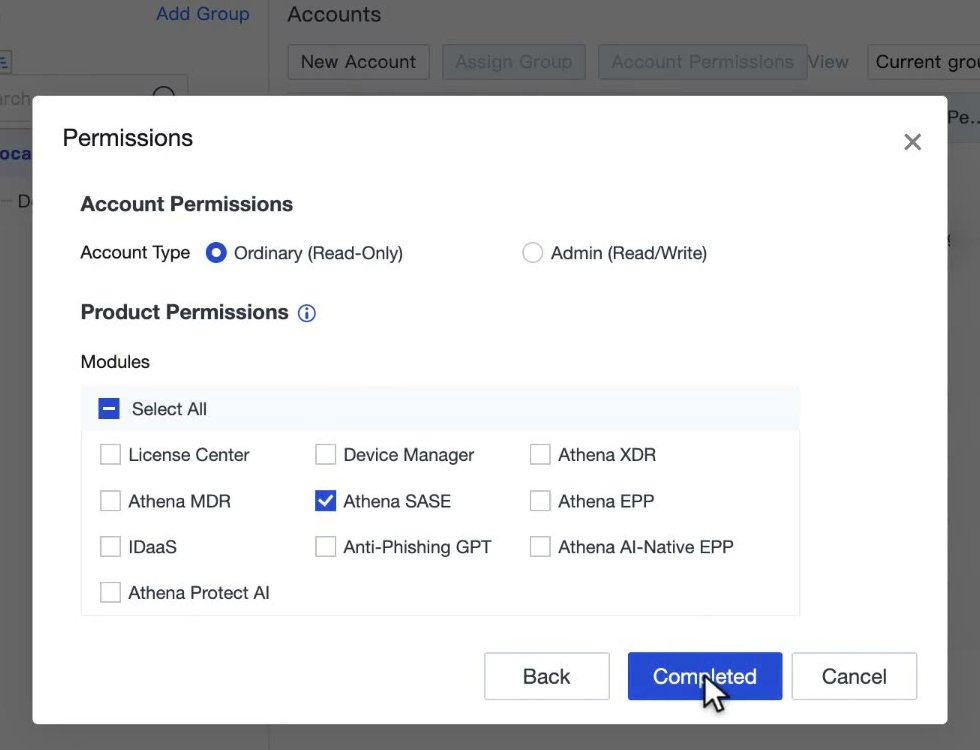Select Admin (Read/Write) account type

[532, 253]
